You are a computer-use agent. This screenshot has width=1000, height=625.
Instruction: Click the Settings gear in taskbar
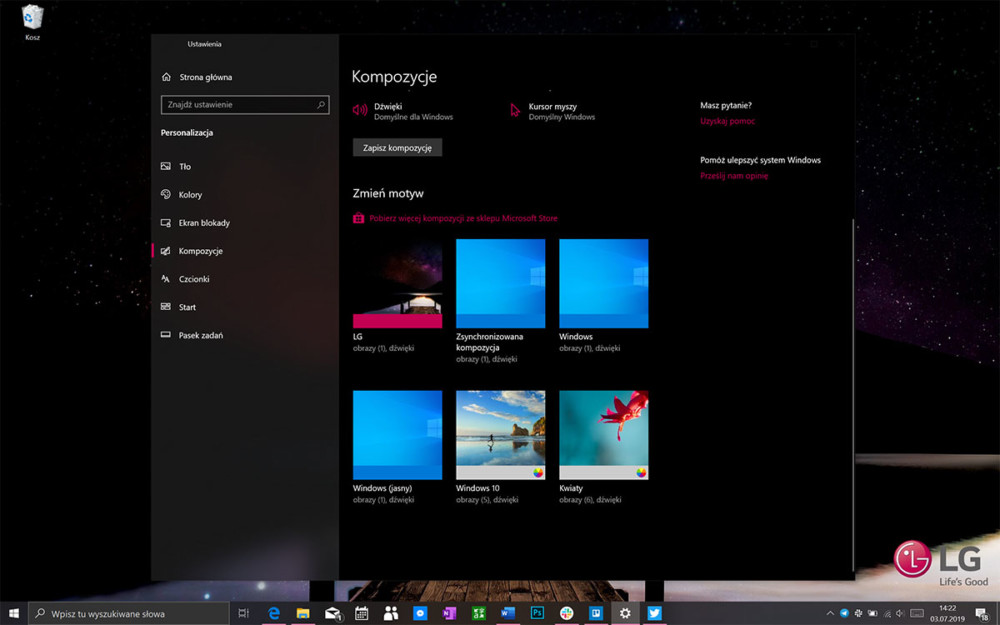[625, 614]
